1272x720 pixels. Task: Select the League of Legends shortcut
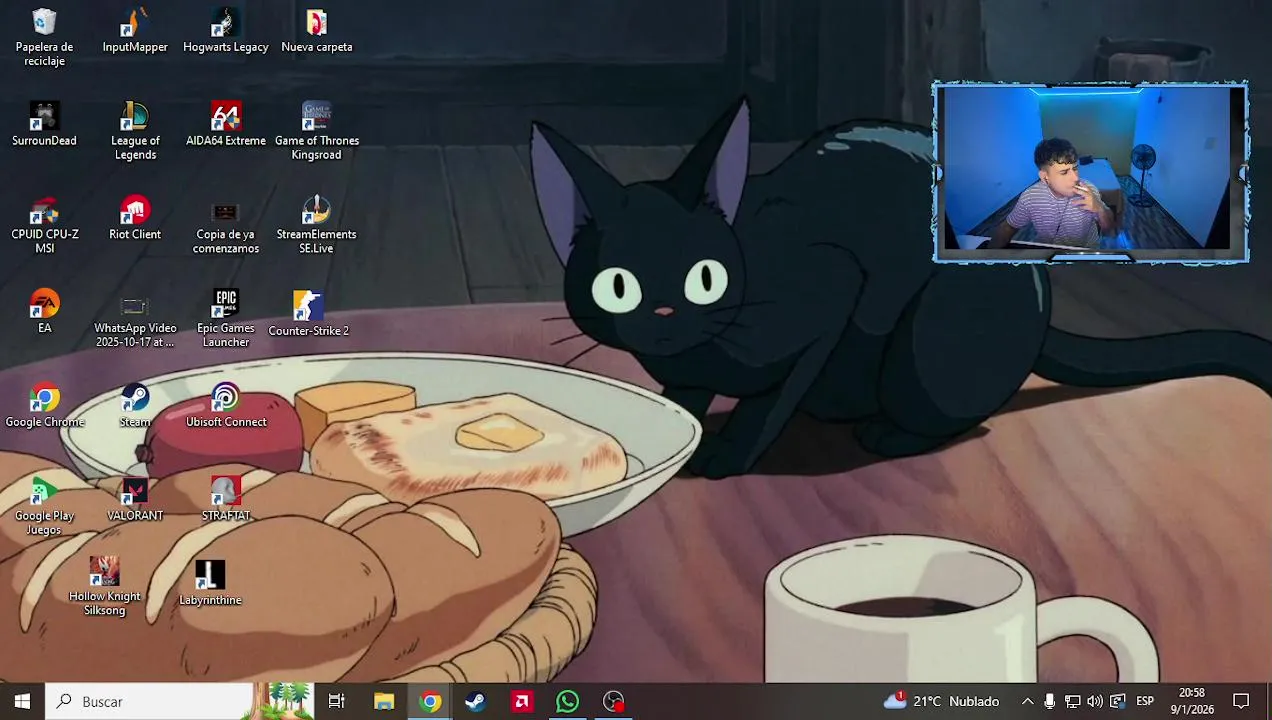(x=135, y=131)
